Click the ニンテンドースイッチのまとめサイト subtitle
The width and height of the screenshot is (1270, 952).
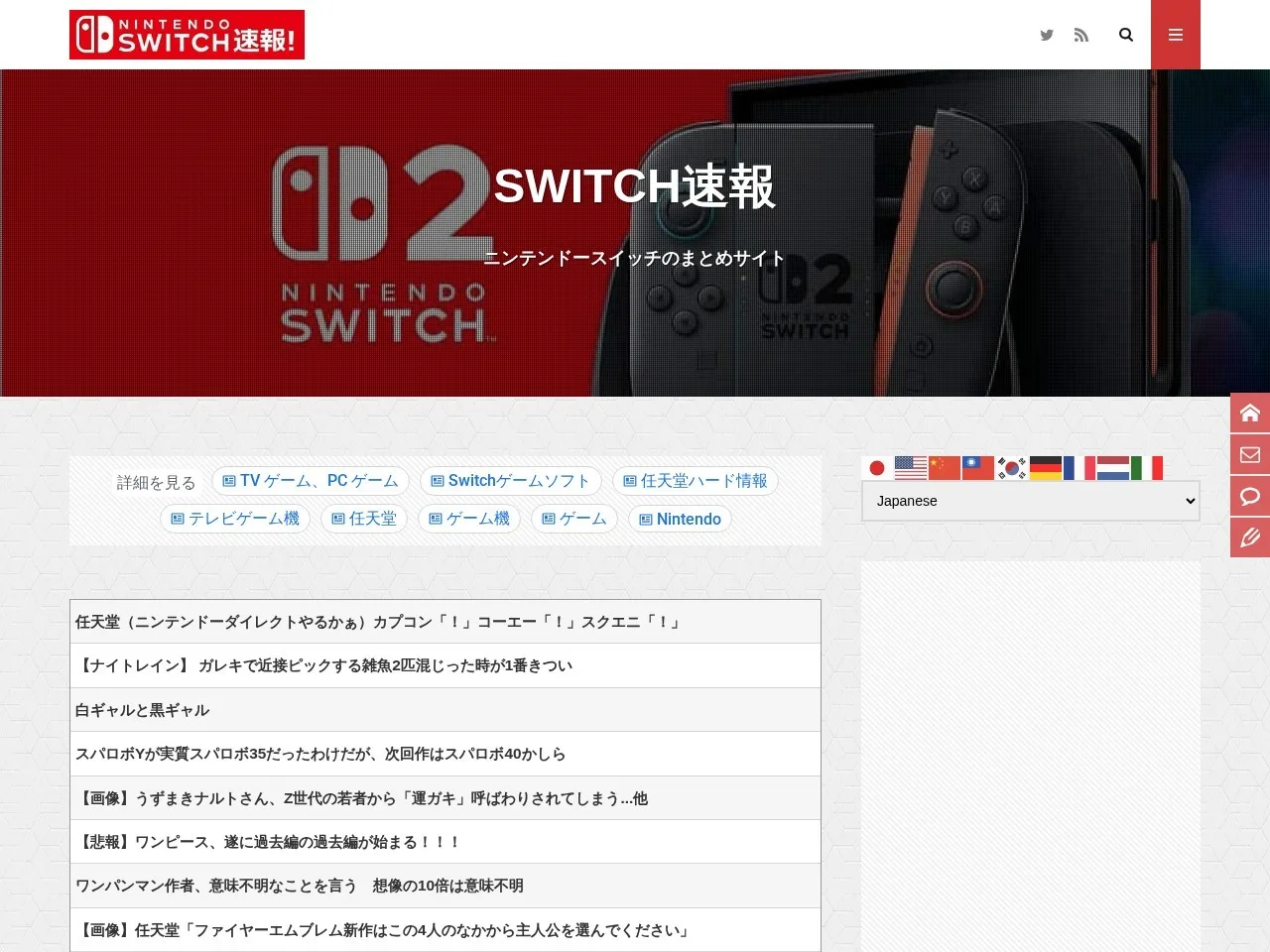click(x=634, y=258)
